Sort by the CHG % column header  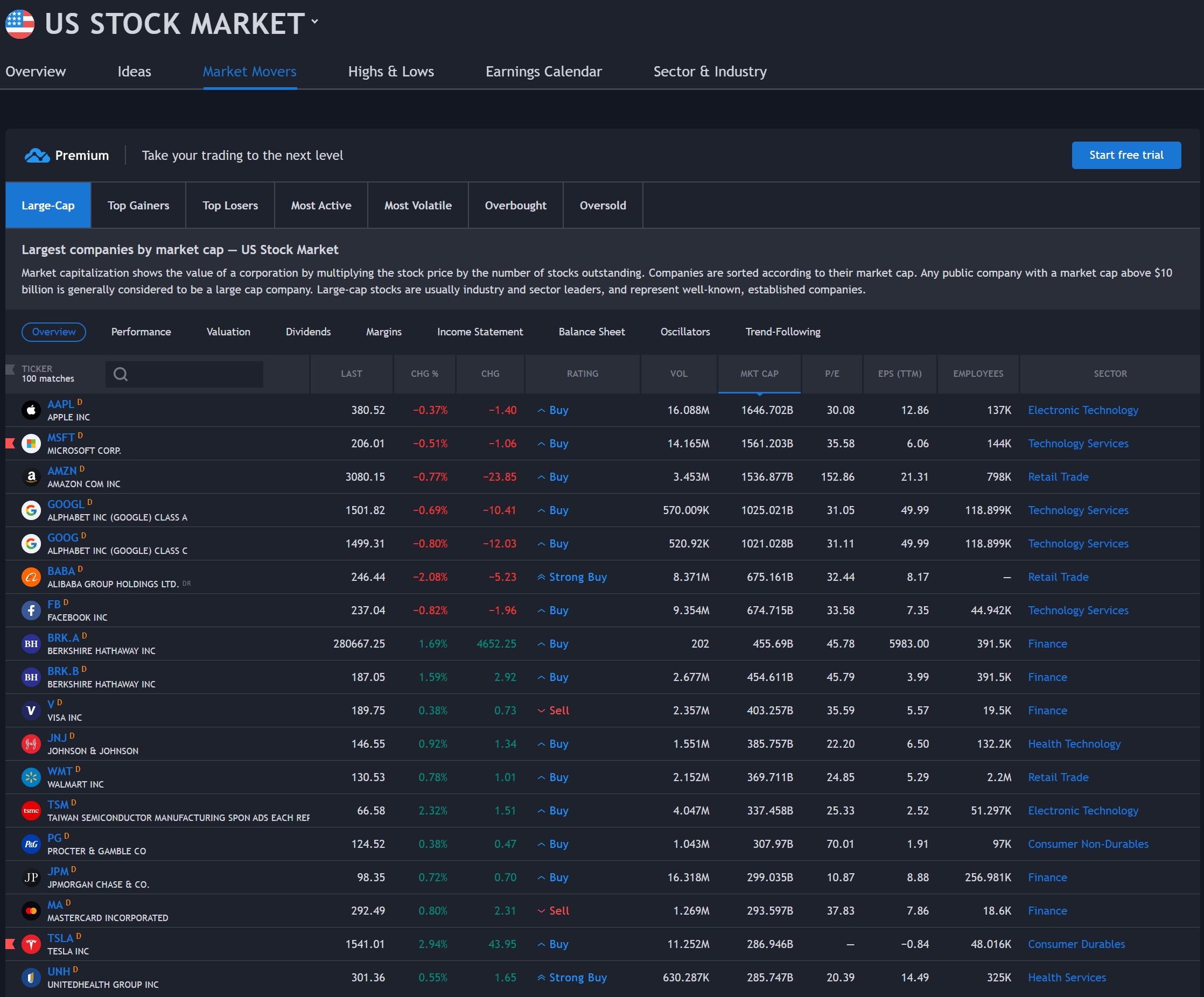coord(424,374)
